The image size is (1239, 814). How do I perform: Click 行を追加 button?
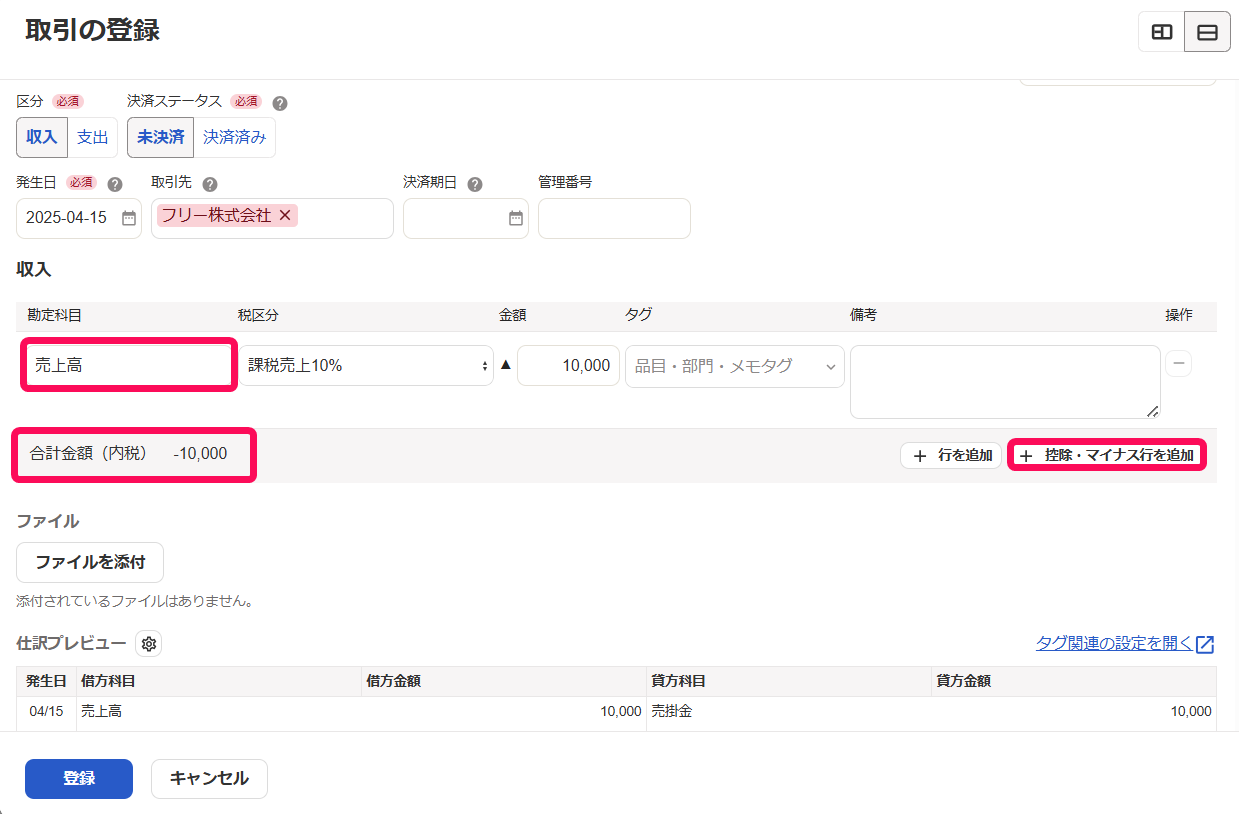point(951,455)
